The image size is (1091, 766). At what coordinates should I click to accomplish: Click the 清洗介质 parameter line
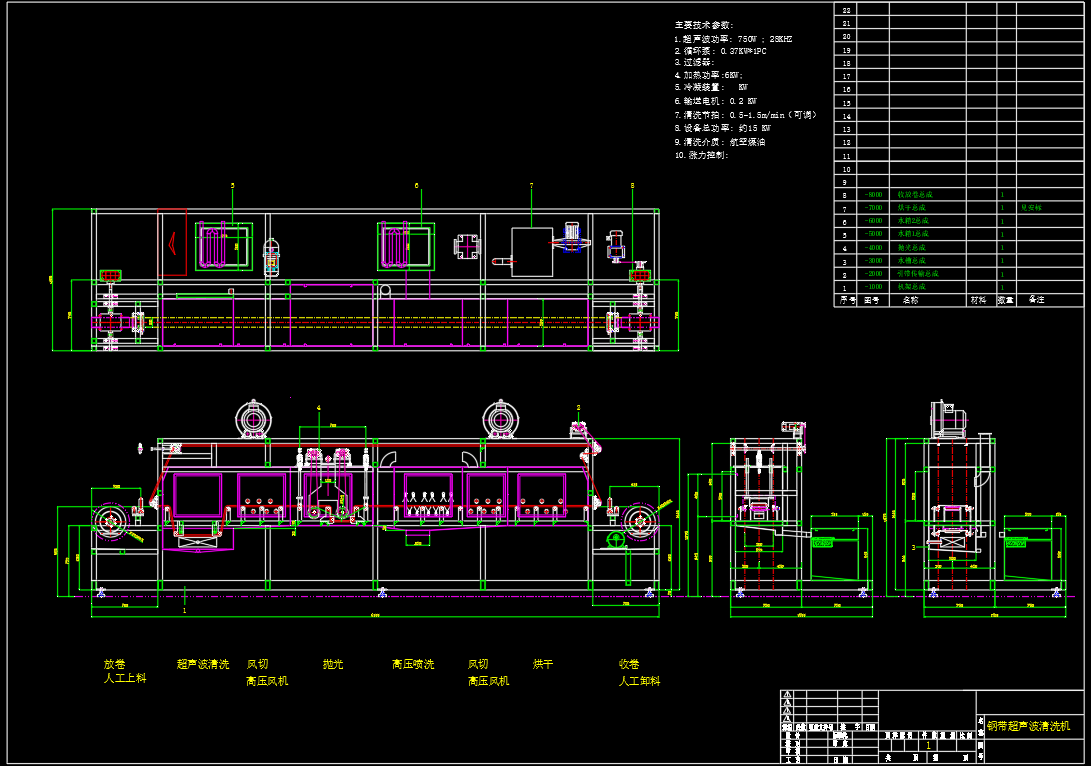click(x=719, y=142)
